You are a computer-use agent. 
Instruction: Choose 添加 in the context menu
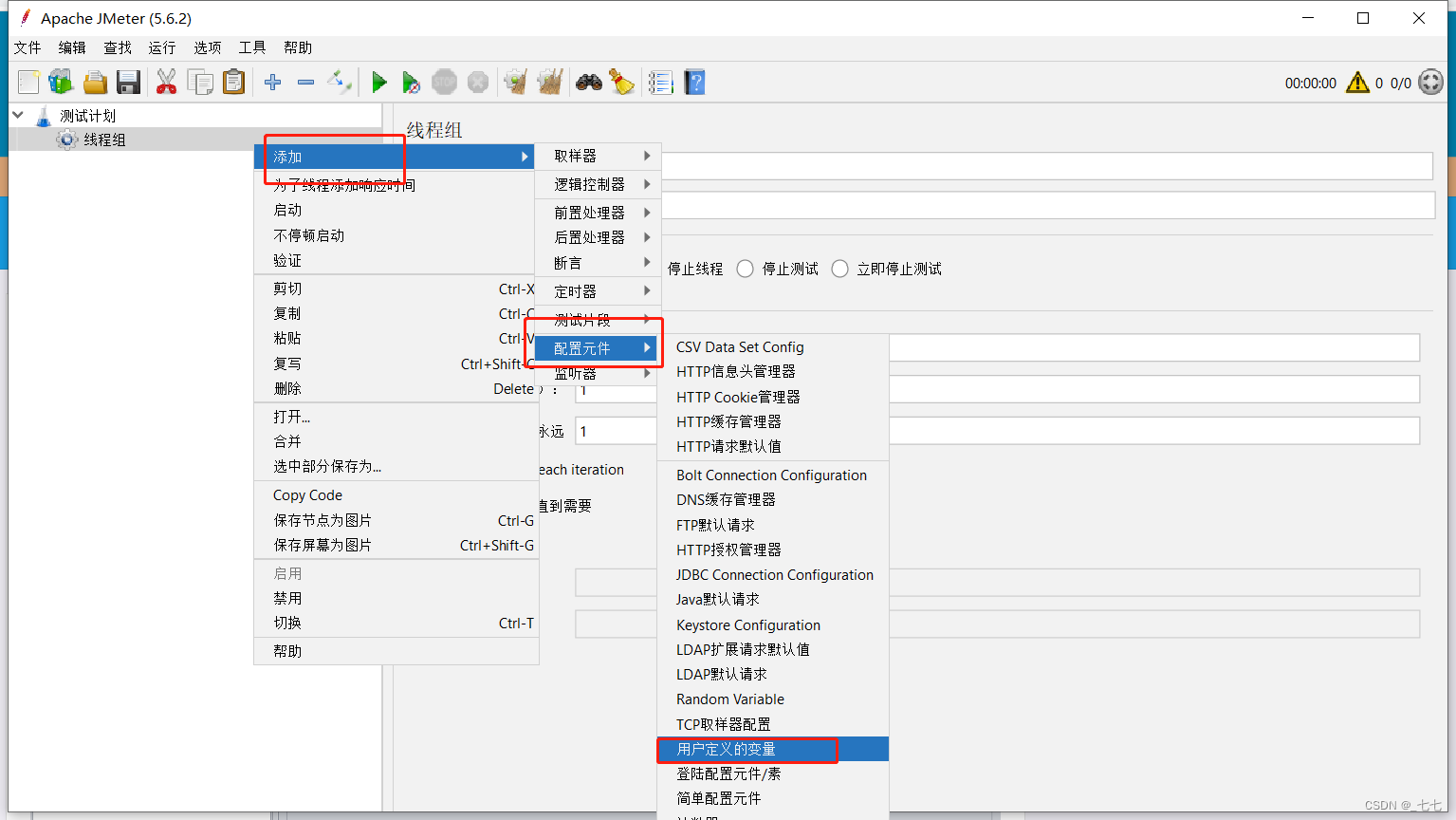(x=396, y=157)
